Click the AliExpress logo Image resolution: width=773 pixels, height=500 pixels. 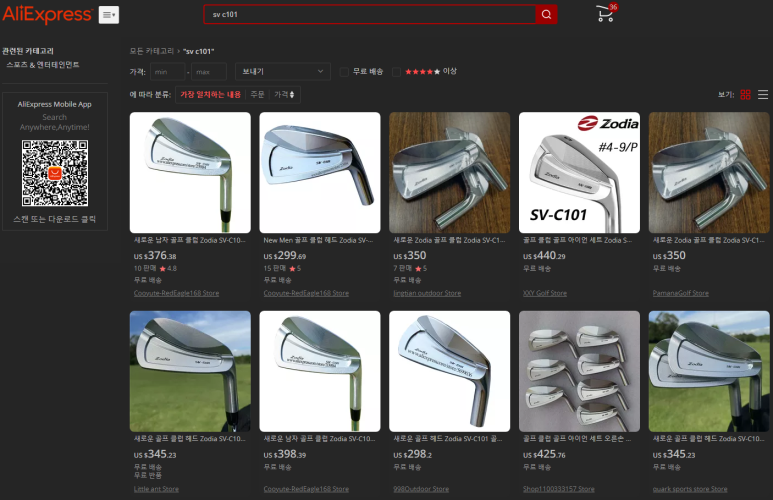pos(47,15)
